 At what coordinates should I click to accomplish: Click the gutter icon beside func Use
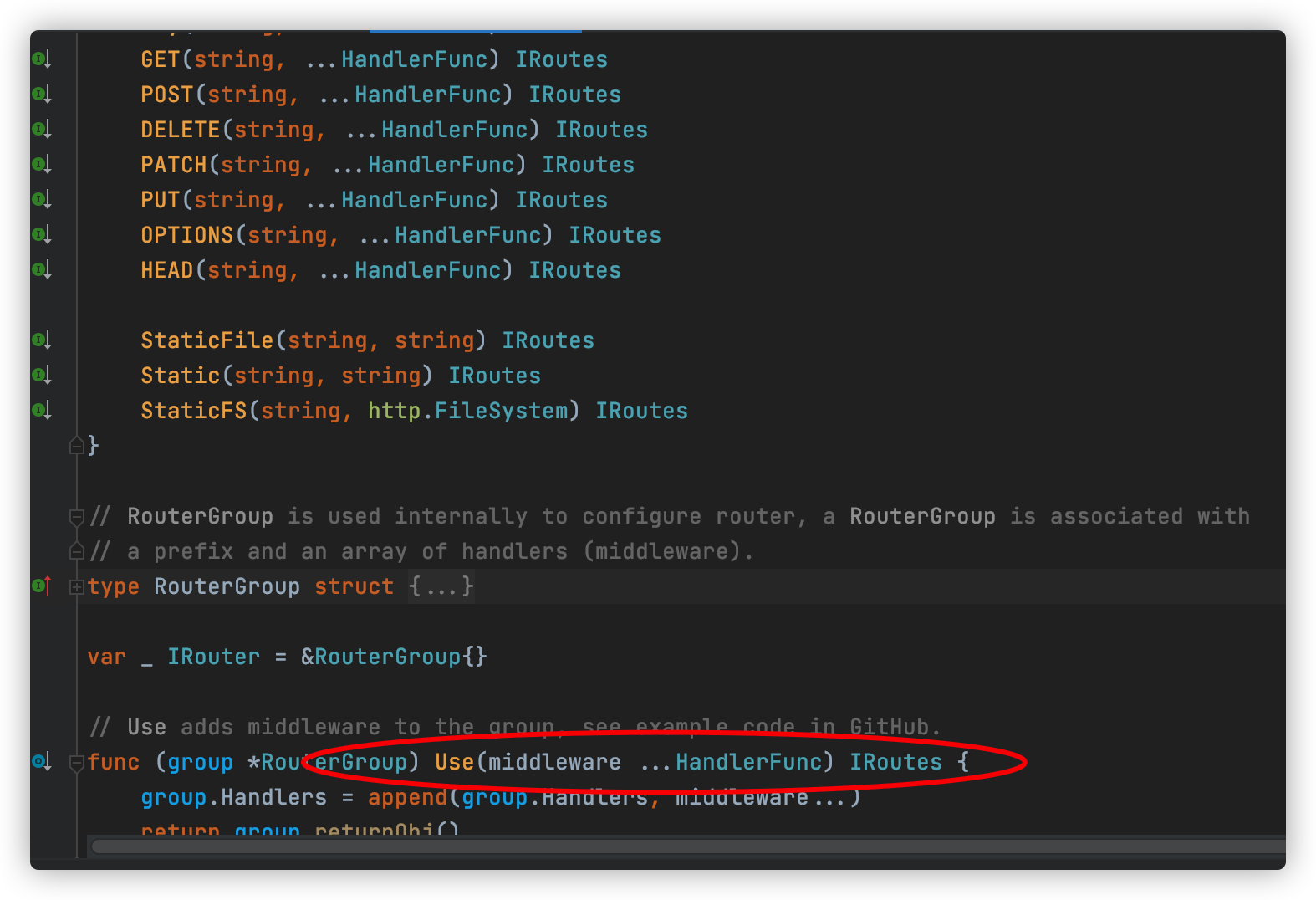pos(42,762)
